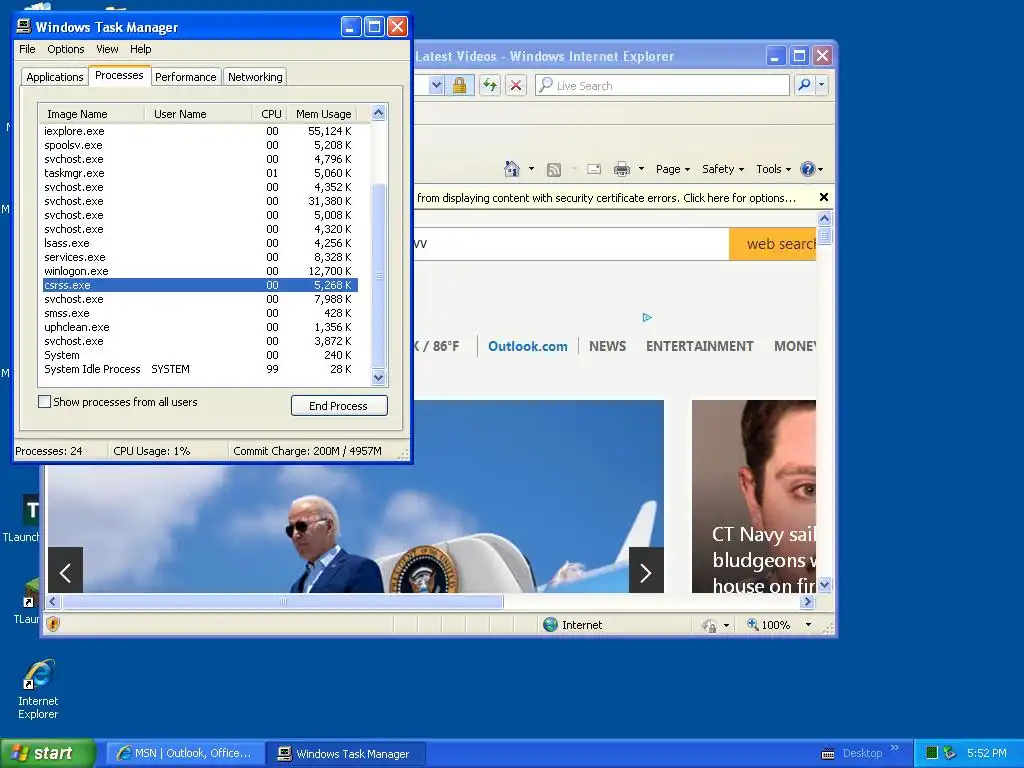Viewport: 1024px width, 768px height.
Task: Click the MSN web search text box
Action: tap(571, 244)
